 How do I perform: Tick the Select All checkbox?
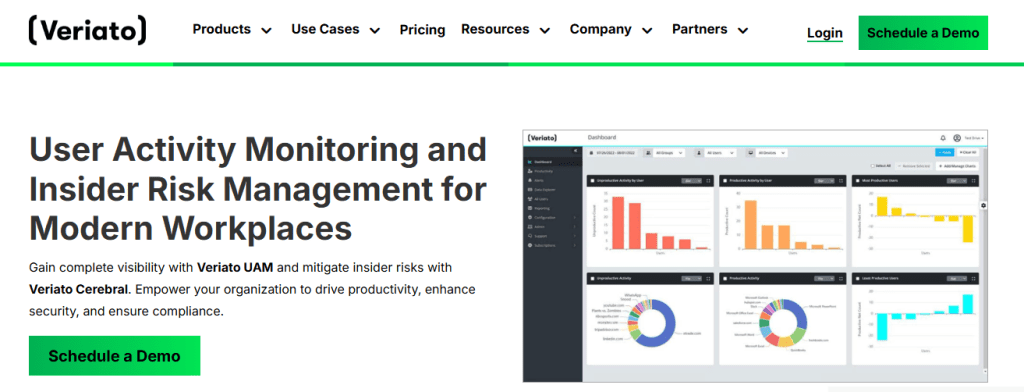point(872,166)
